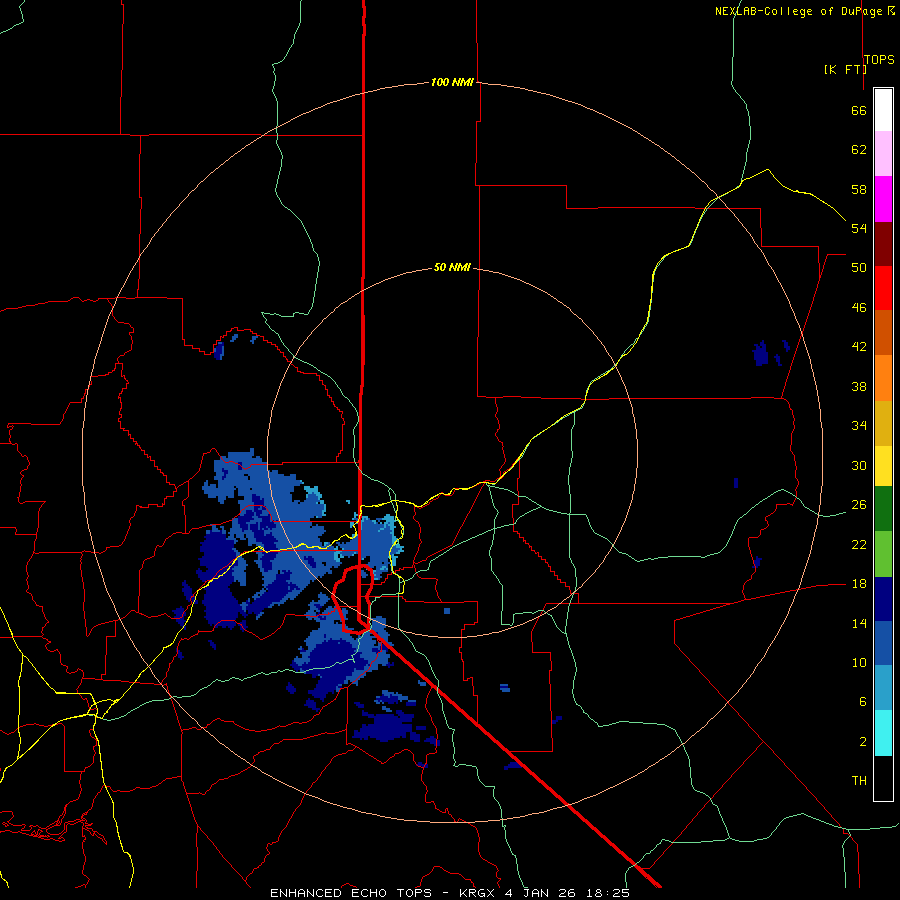The width and height of the screenshot is (900, 900).
Task: Click the 22 legend value
Action: (x=859, y=544)
